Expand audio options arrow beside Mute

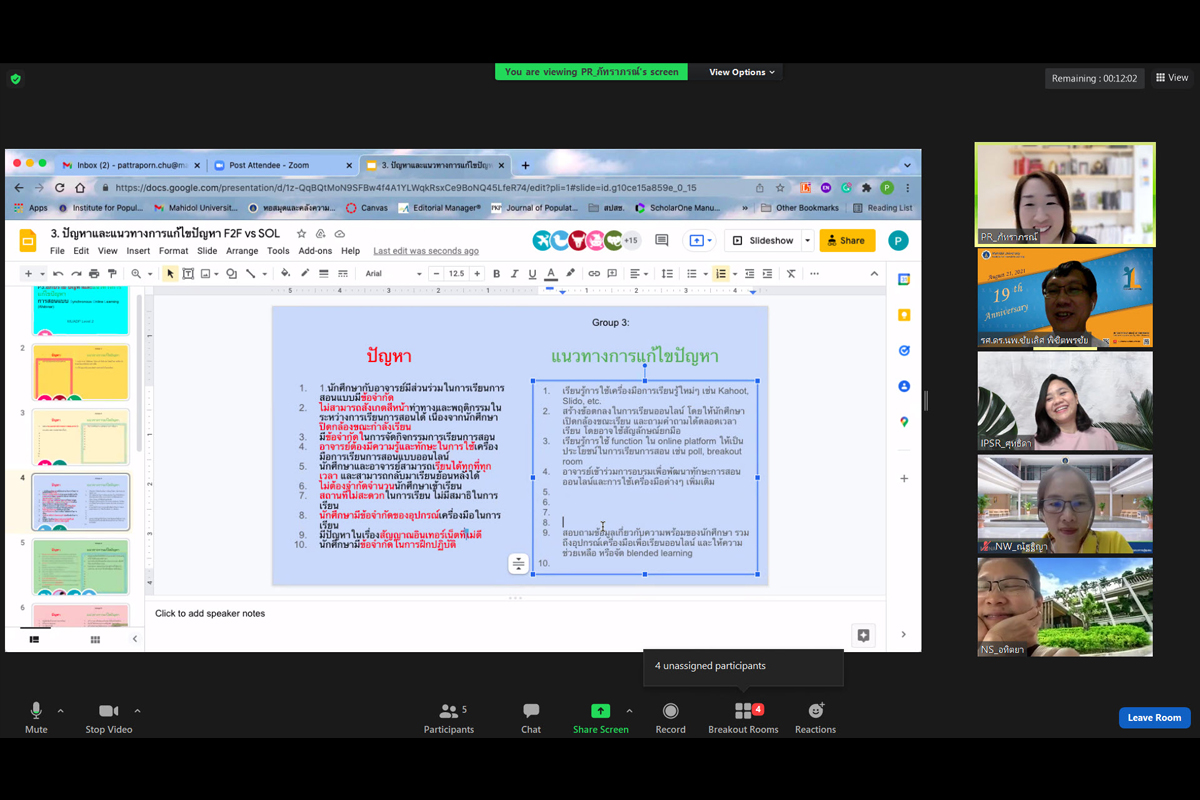[61, 711]
